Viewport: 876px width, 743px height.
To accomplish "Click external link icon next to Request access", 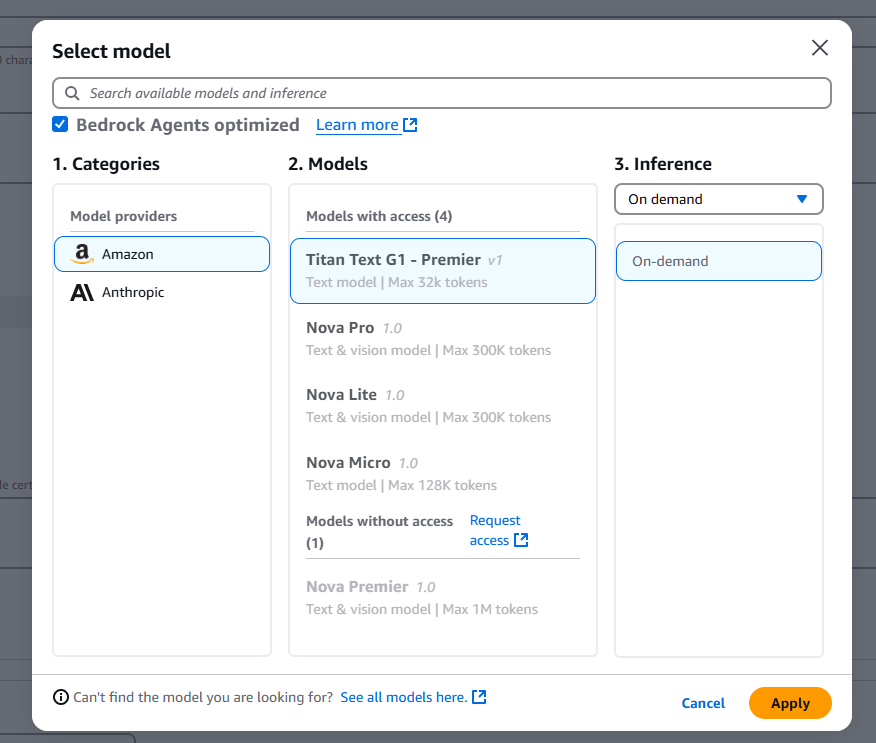I will pos(521,539).
